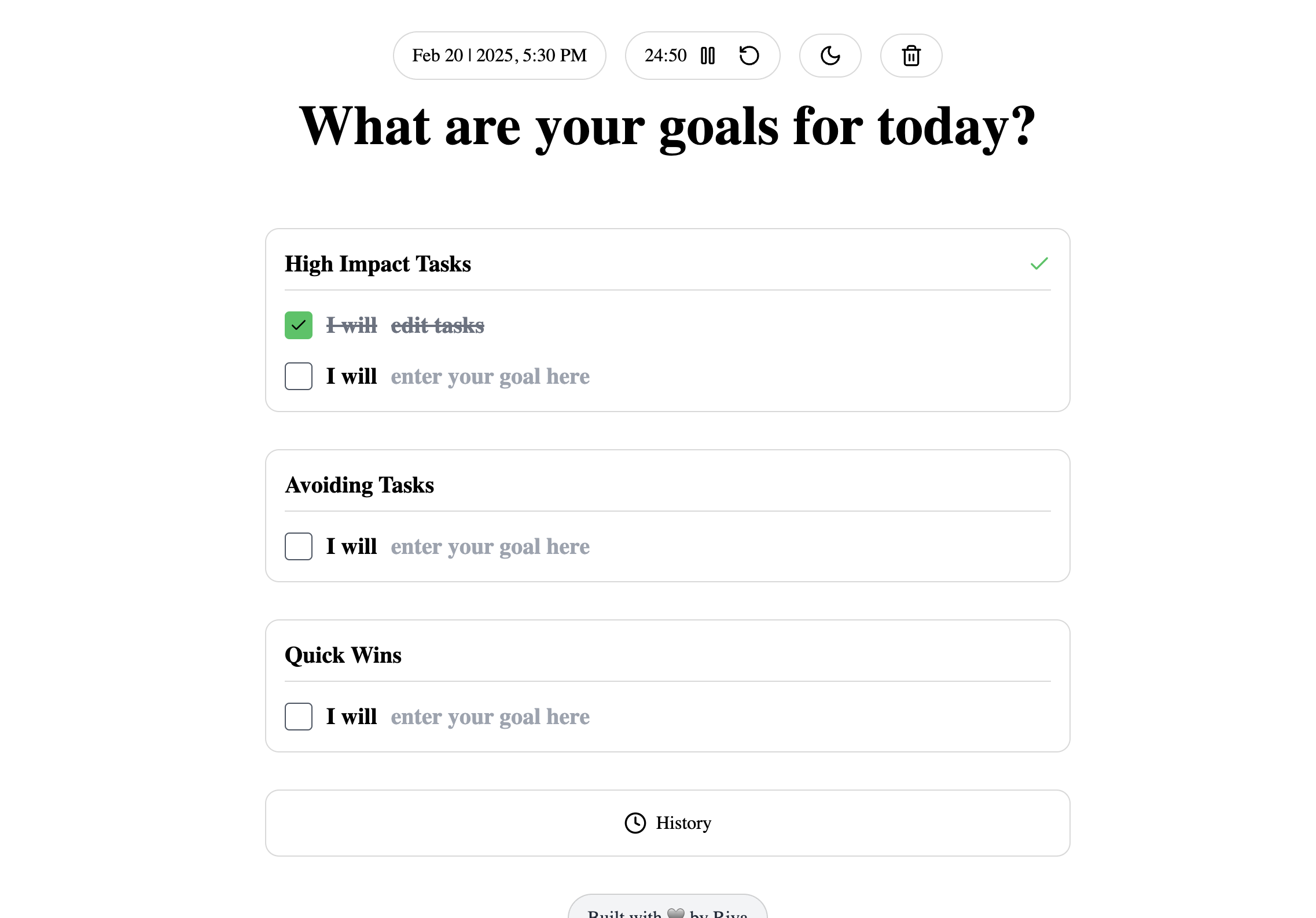Pause the 24:50 countdown timer
The width and height of the screenshot is (1316, 918).
pos(707,56)
